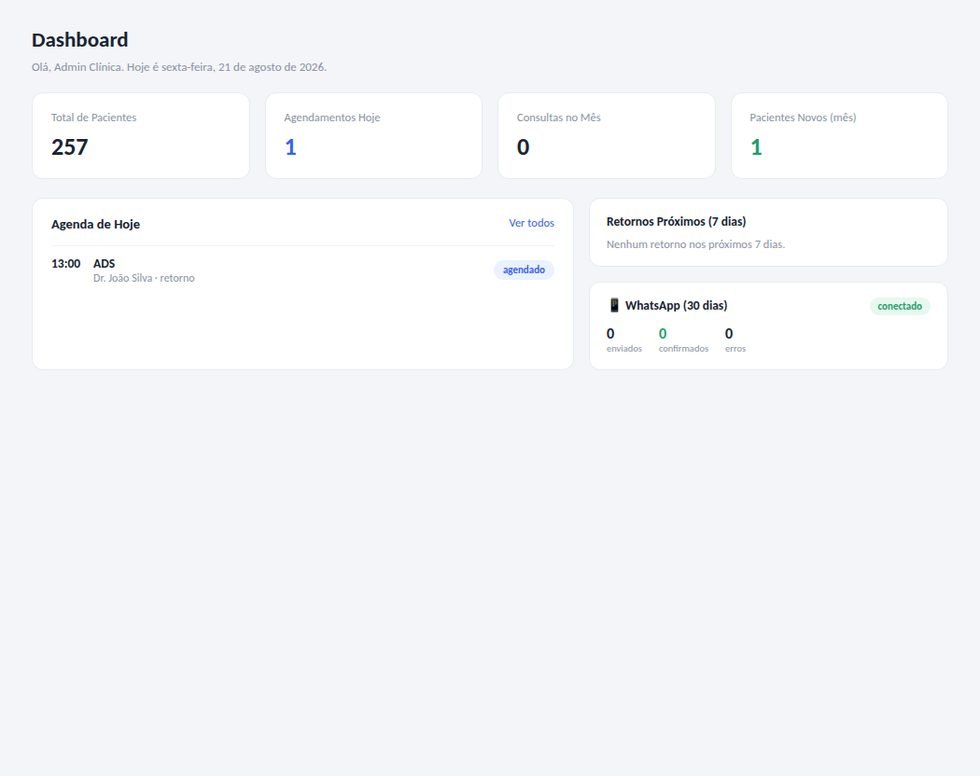Click the Consultas no Mês label

tap(558, 117)
